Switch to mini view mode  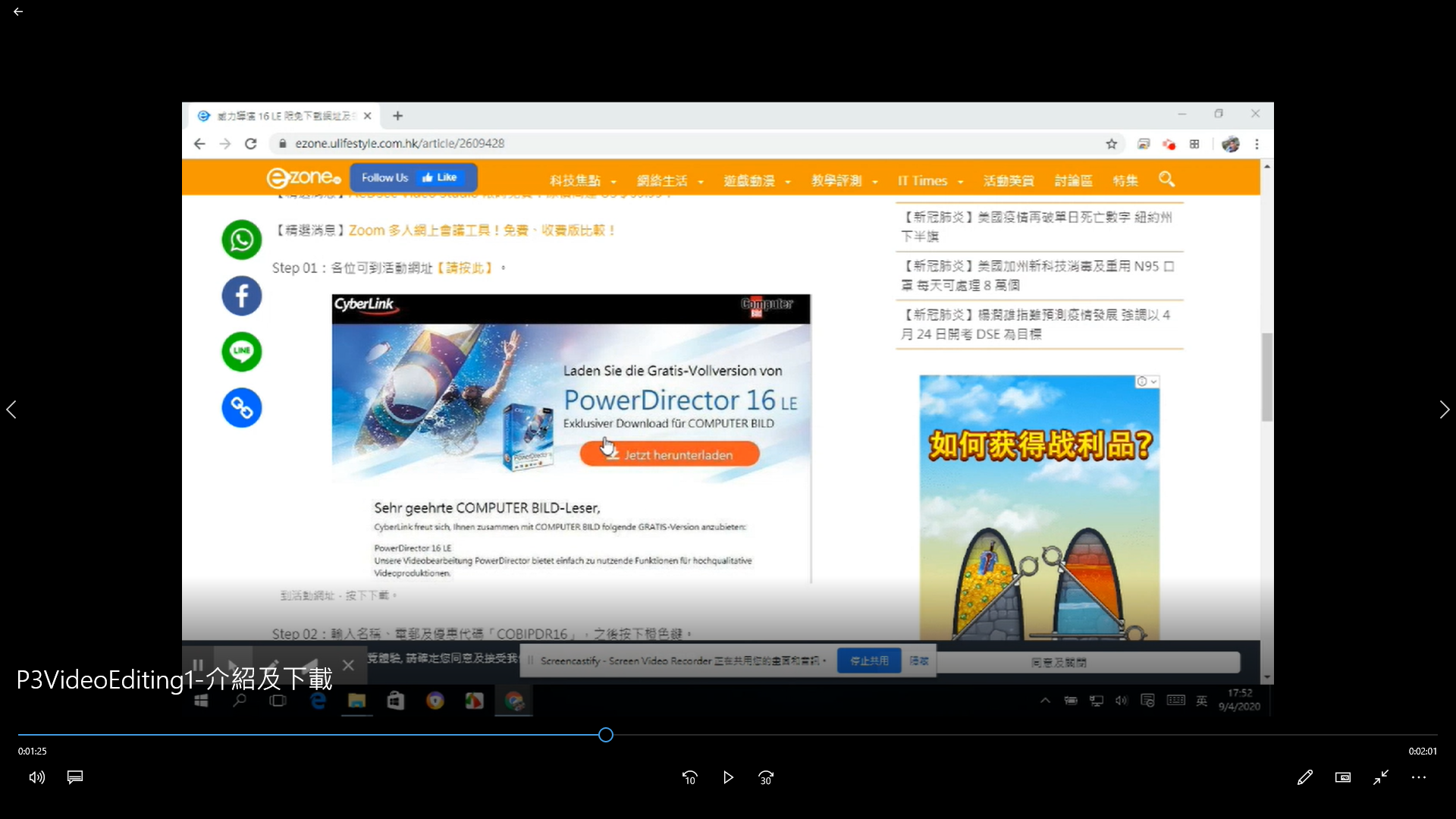1342,777
